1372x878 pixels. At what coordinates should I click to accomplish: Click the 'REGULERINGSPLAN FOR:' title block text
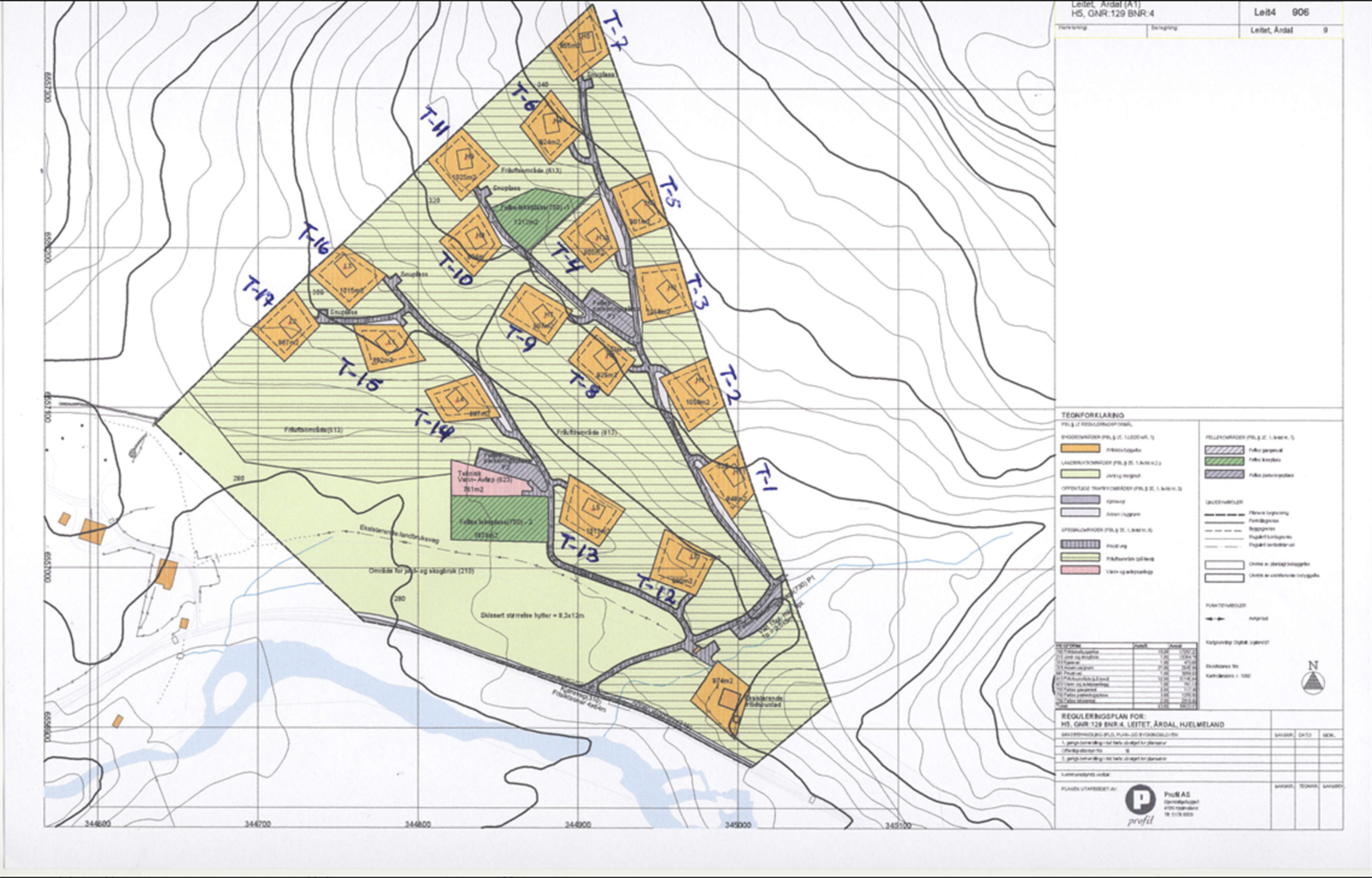point(1104,716)
